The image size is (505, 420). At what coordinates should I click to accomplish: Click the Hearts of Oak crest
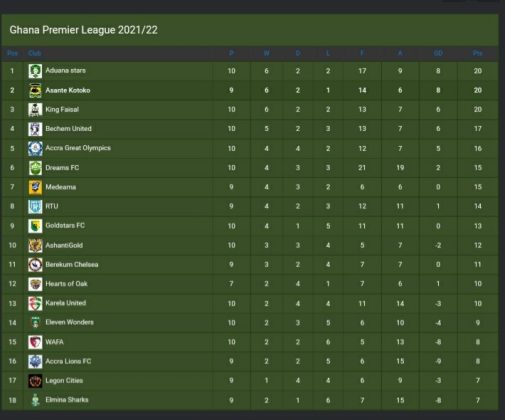point(35,284)
